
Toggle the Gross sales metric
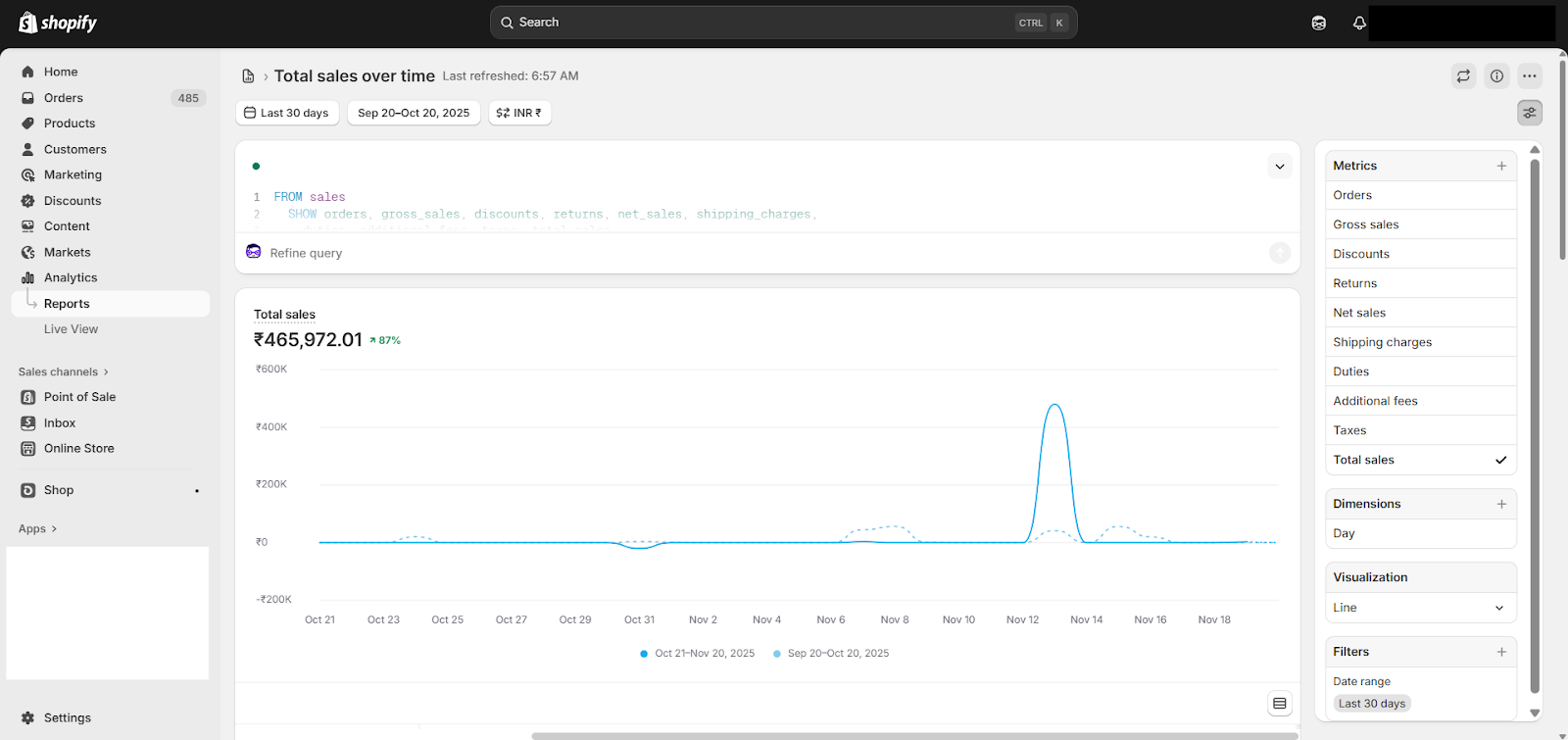[x=1421, y=224]
